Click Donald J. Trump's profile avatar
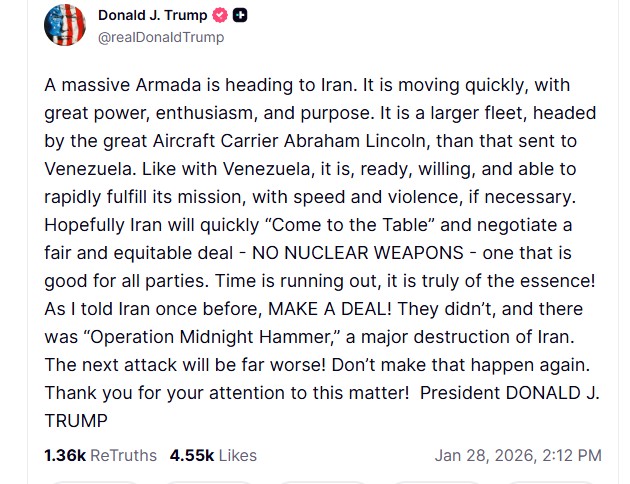This screenshot has width=630, height=484. pos(64,24)
